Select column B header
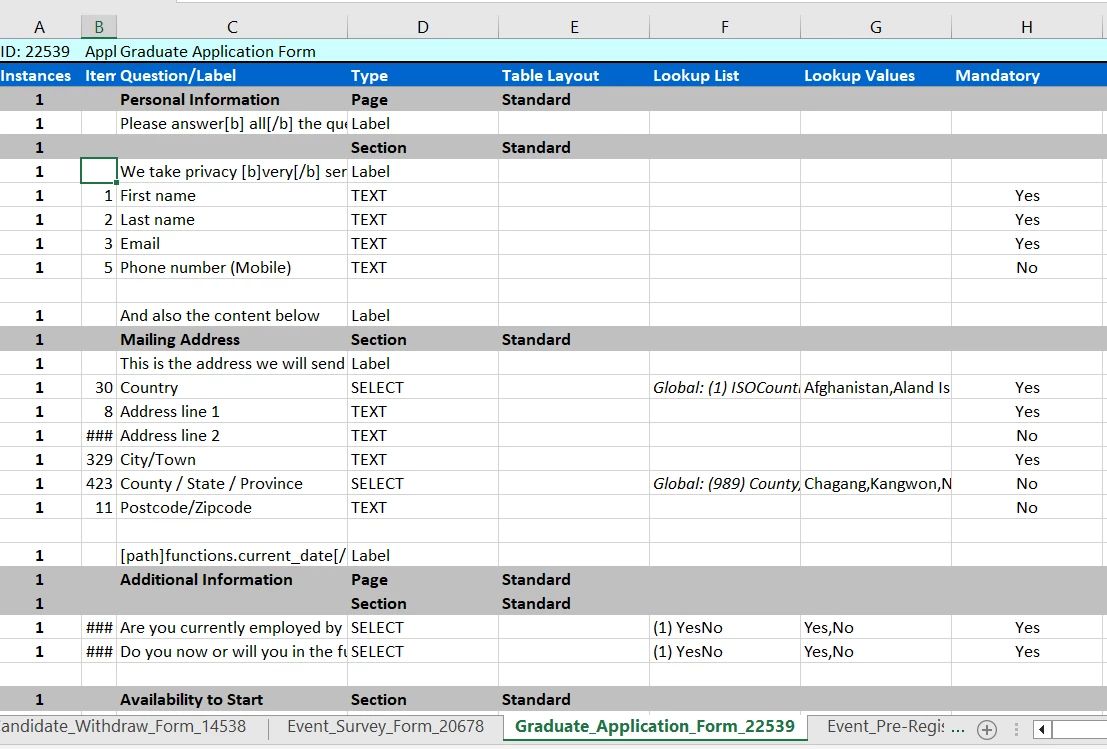 tap(99, 27)
